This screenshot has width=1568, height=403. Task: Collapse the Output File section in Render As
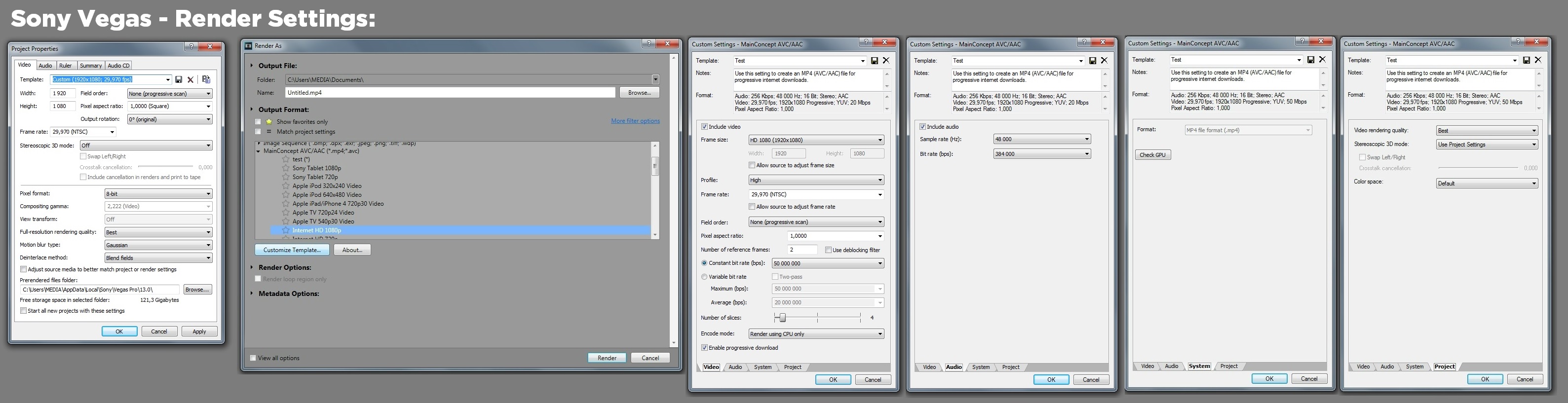tap(251, 66)
